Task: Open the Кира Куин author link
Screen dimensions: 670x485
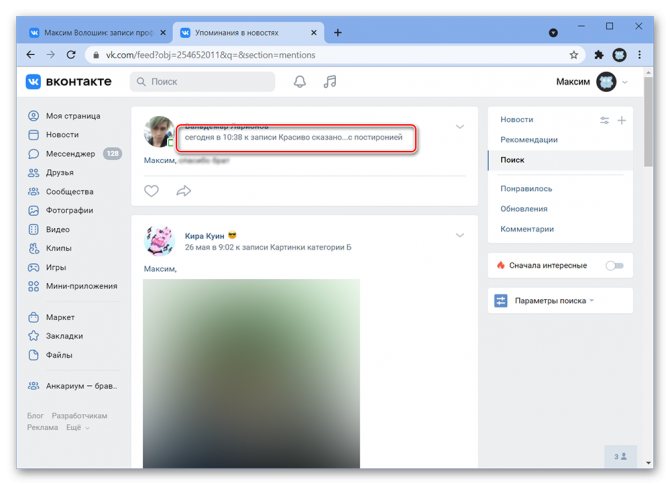Action: tap(204, 236)
